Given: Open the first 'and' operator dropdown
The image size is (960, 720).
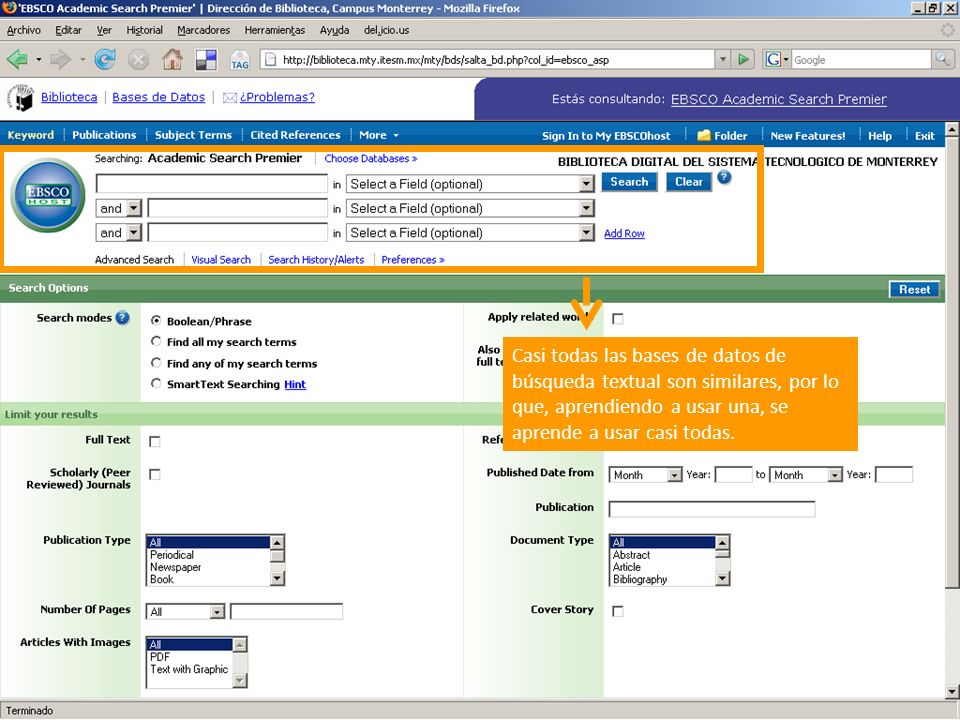Looking at the screenshot, I should (119, 208).
